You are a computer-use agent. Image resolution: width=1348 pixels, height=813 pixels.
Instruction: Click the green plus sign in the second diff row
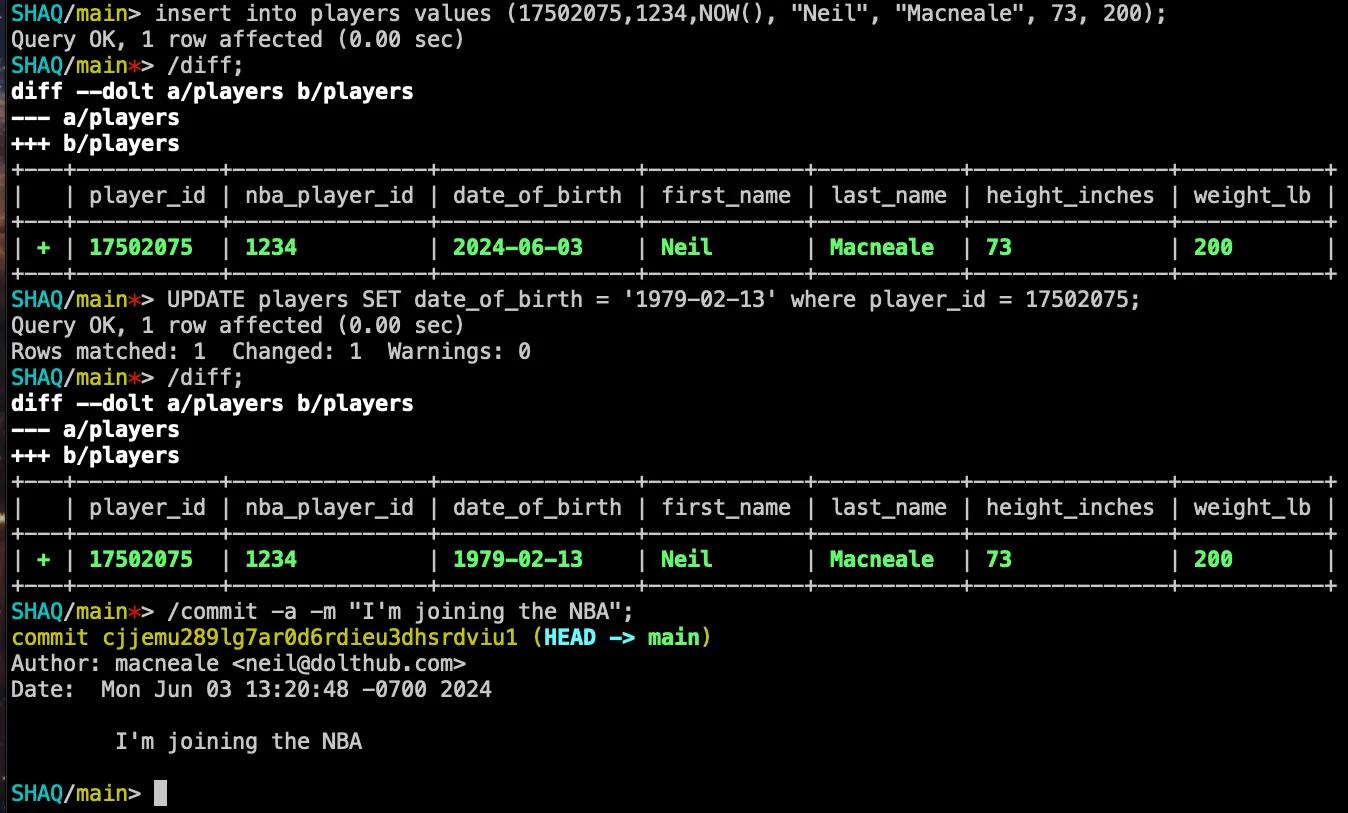[x=43, y=559]
